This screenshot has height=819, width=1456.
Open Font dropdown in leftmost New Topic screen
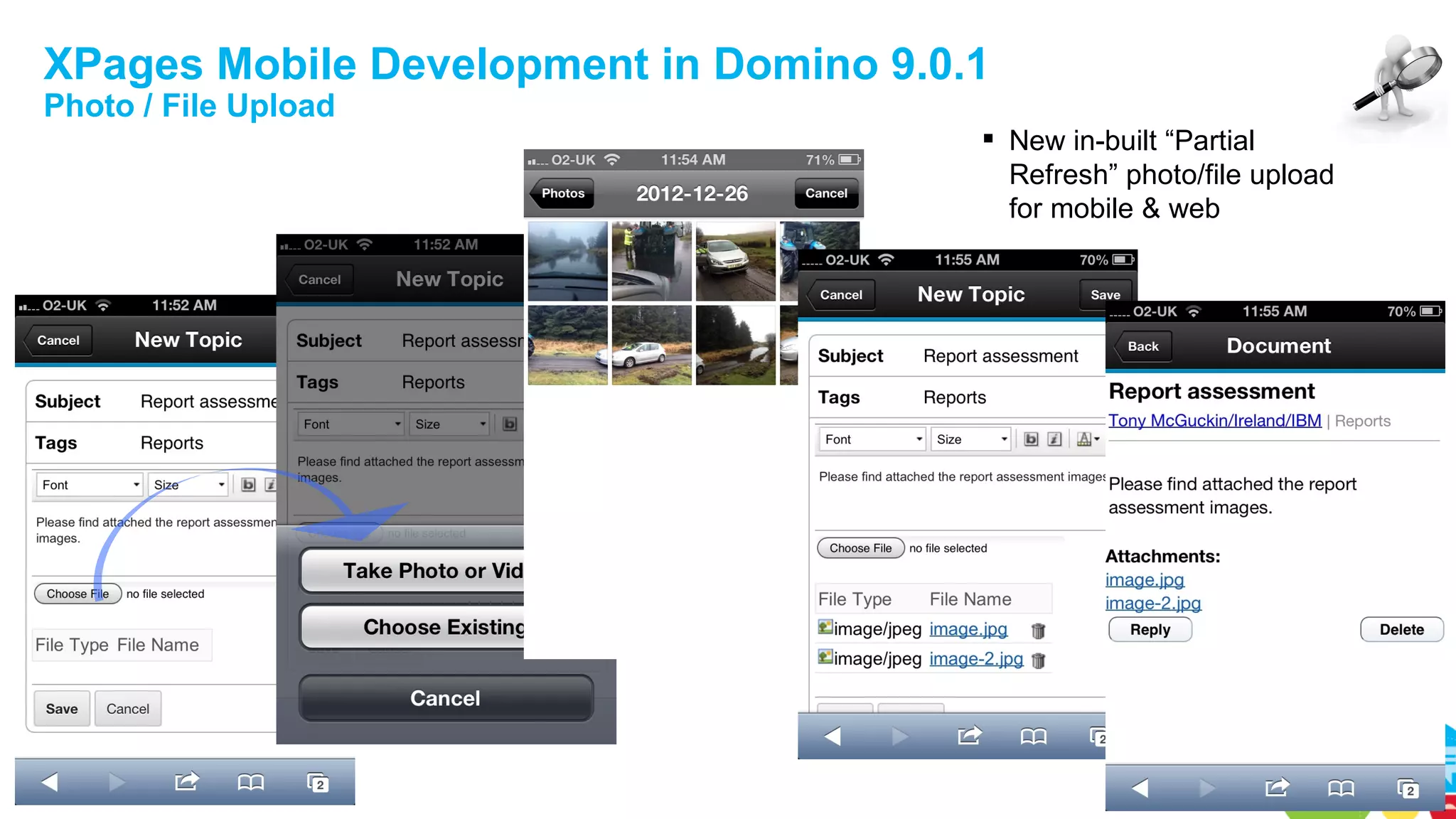click(90, 485)
